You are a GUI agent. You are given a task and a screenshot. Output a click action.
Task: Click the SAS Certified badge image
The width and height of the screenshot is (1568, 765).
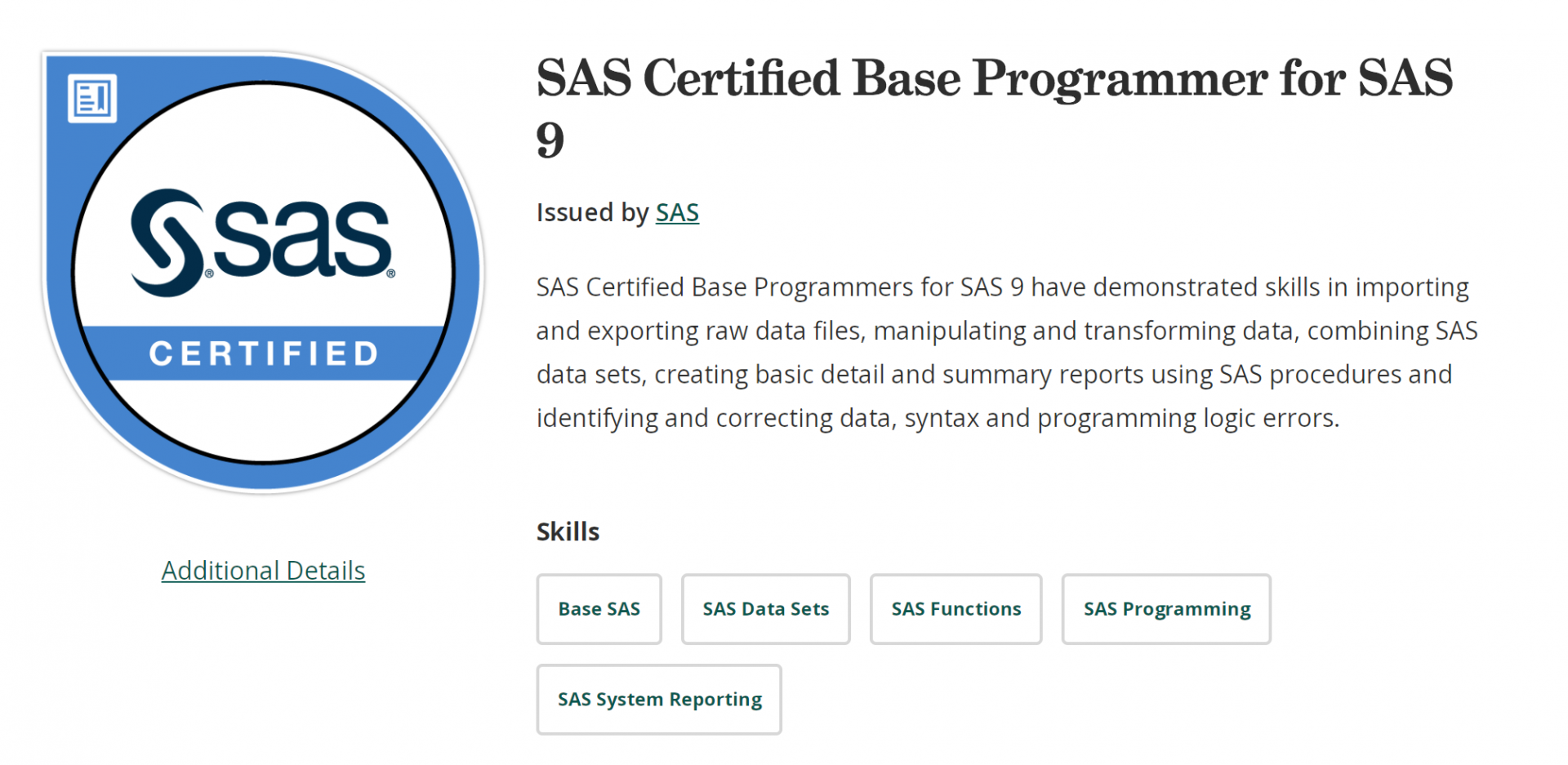pos(263,272)
